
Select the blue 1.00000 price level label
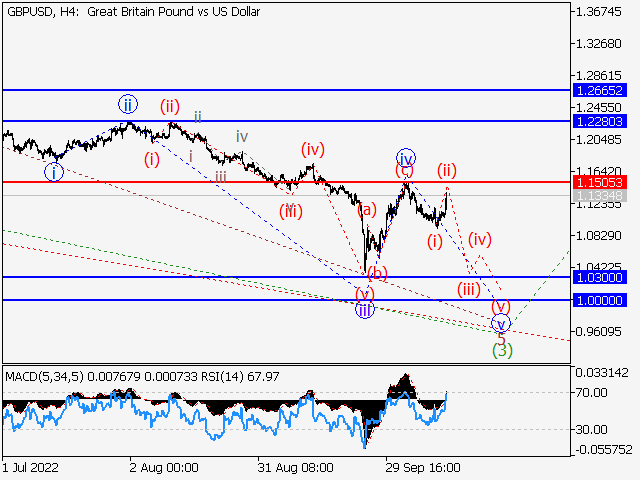coord(600,300)
